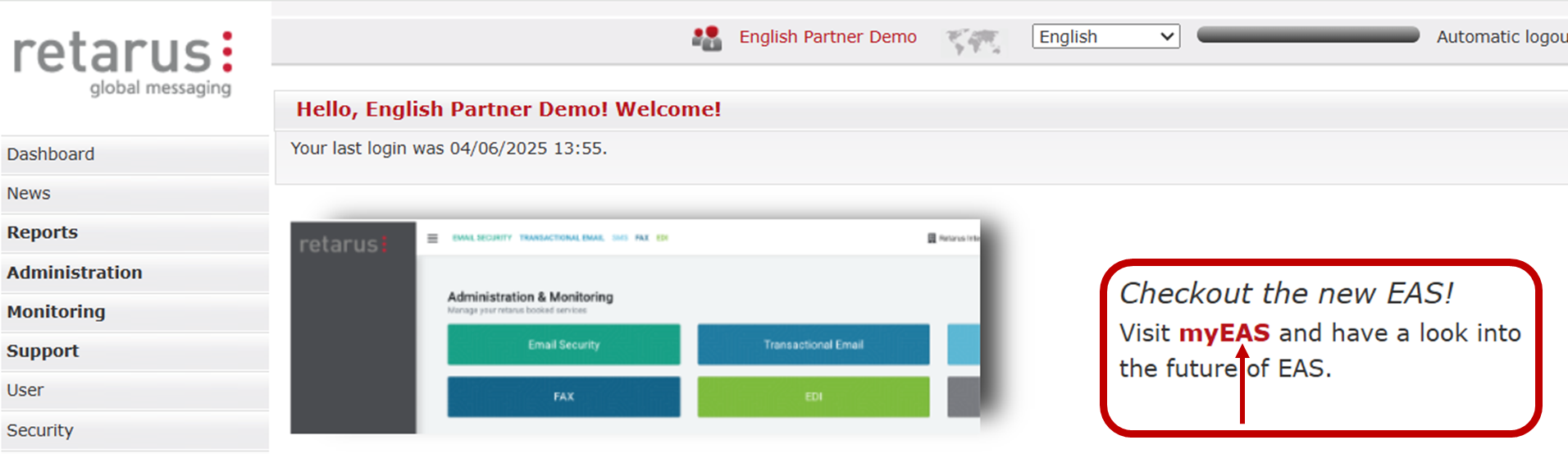Click the retarus global messaging logo

tap(123, 64)
